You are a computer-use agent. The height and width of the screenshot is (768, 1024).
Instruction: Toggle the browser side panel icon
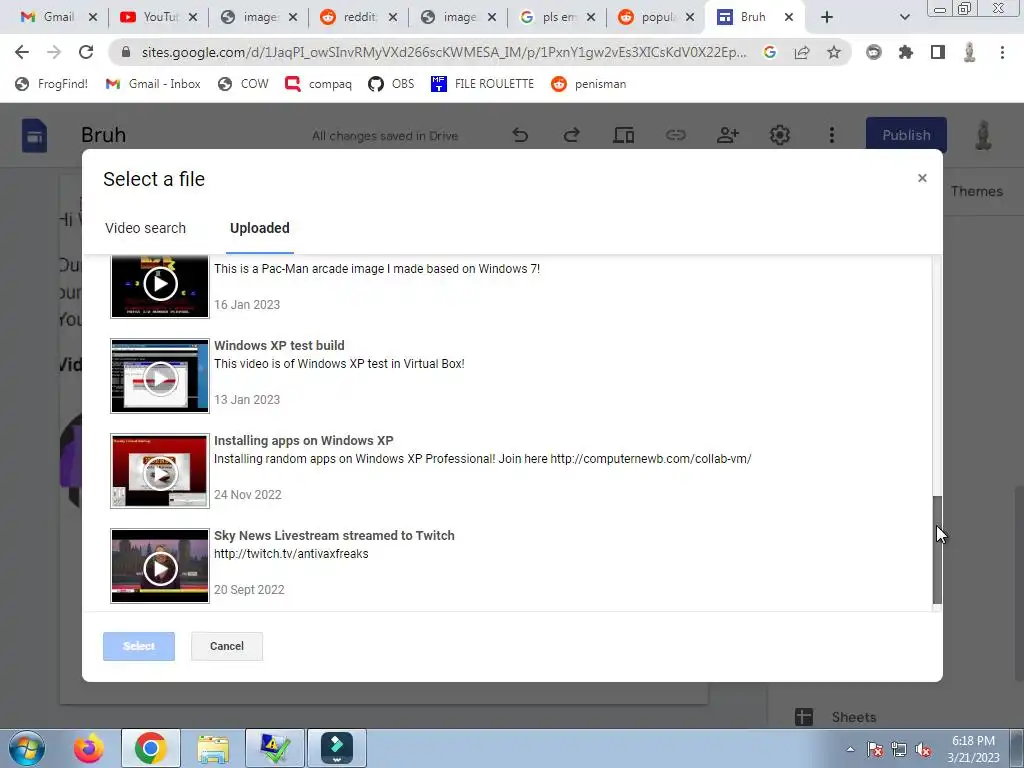[x=938, y=52]
